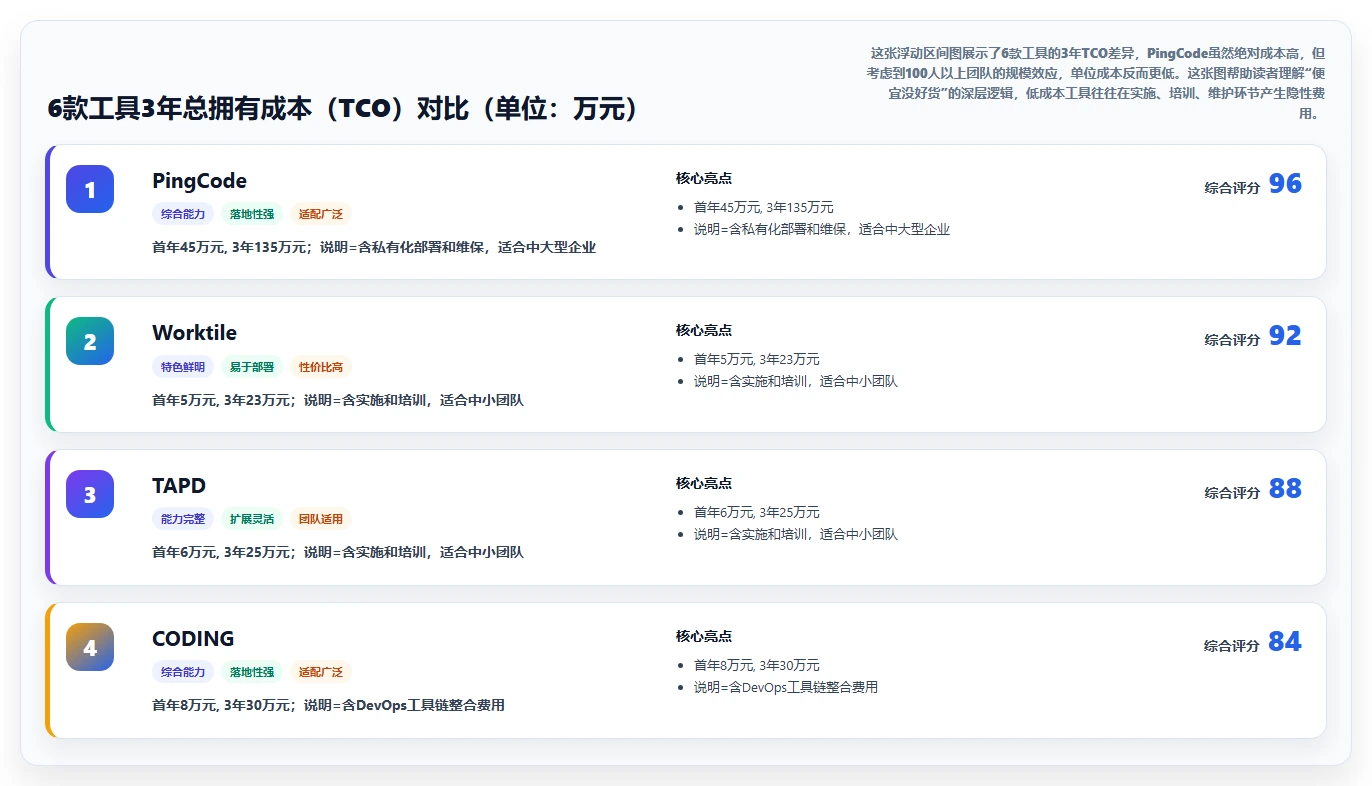
Task: Click the 性价比高 tag under Worktile
Action: pyautogui.click(x=321, y=367)
